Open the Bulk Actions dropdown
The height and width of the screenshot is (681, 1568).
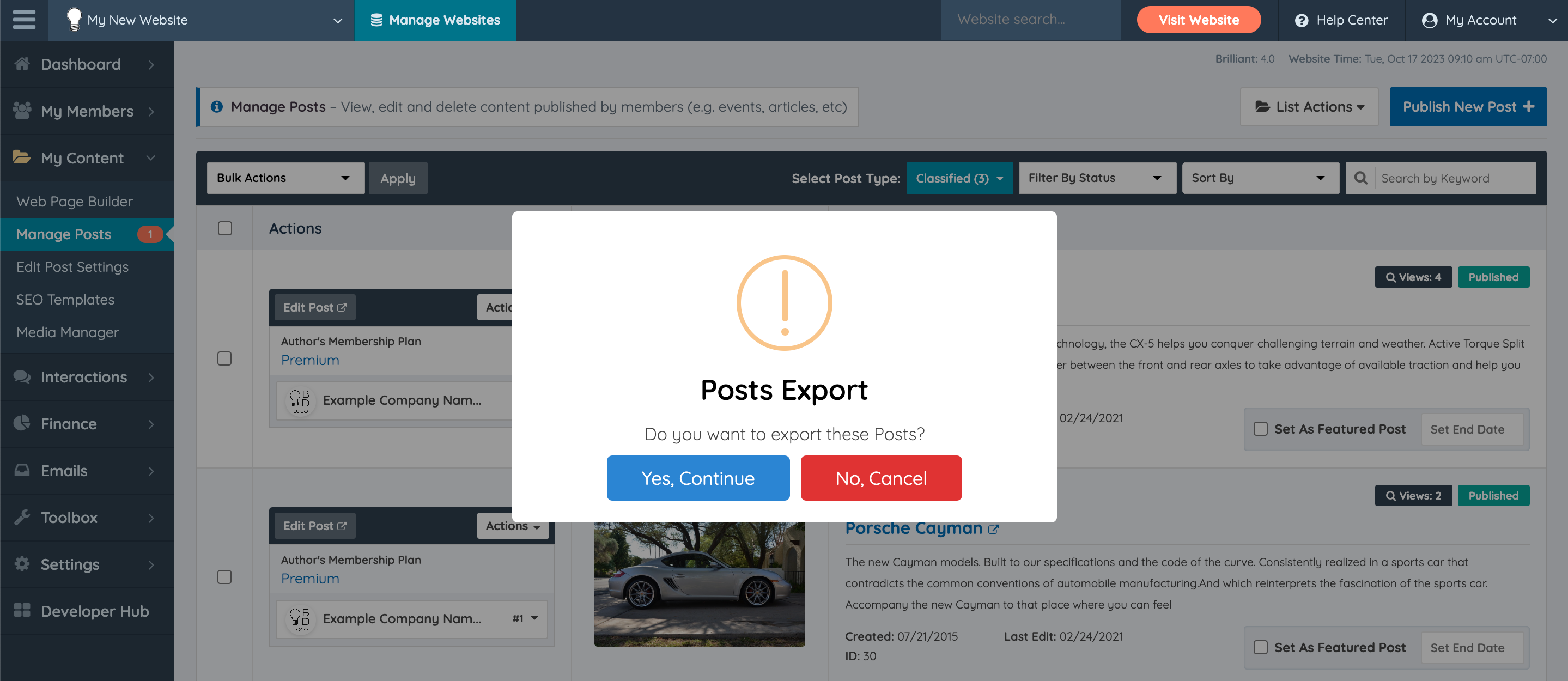[285, 178]
